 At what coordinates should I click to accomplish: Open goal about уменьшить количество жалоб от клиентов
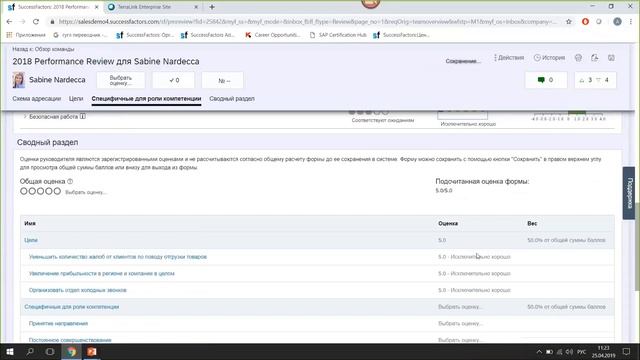(118, 257)
